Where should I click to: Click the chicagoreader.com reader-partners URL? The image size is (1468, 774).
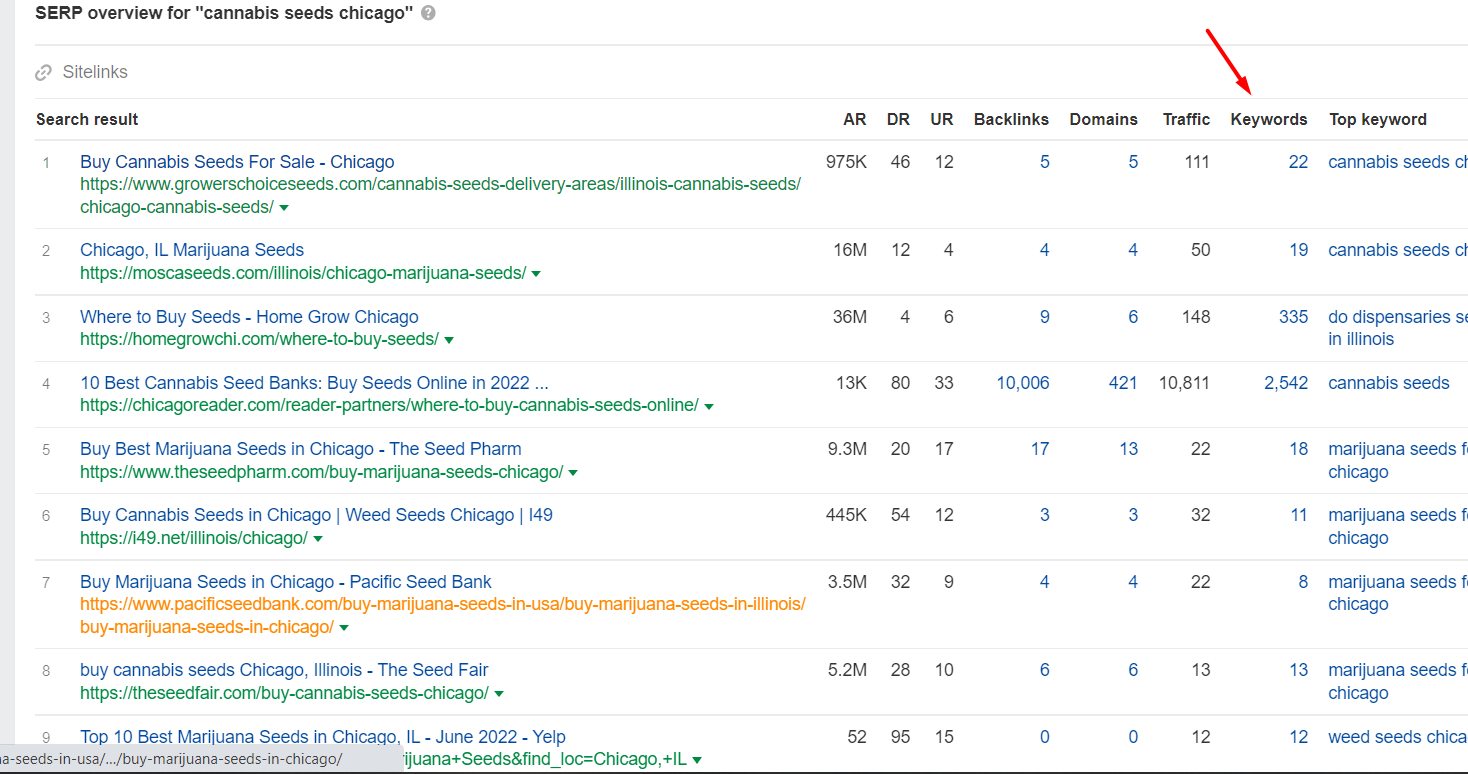[x=389, y=405]
